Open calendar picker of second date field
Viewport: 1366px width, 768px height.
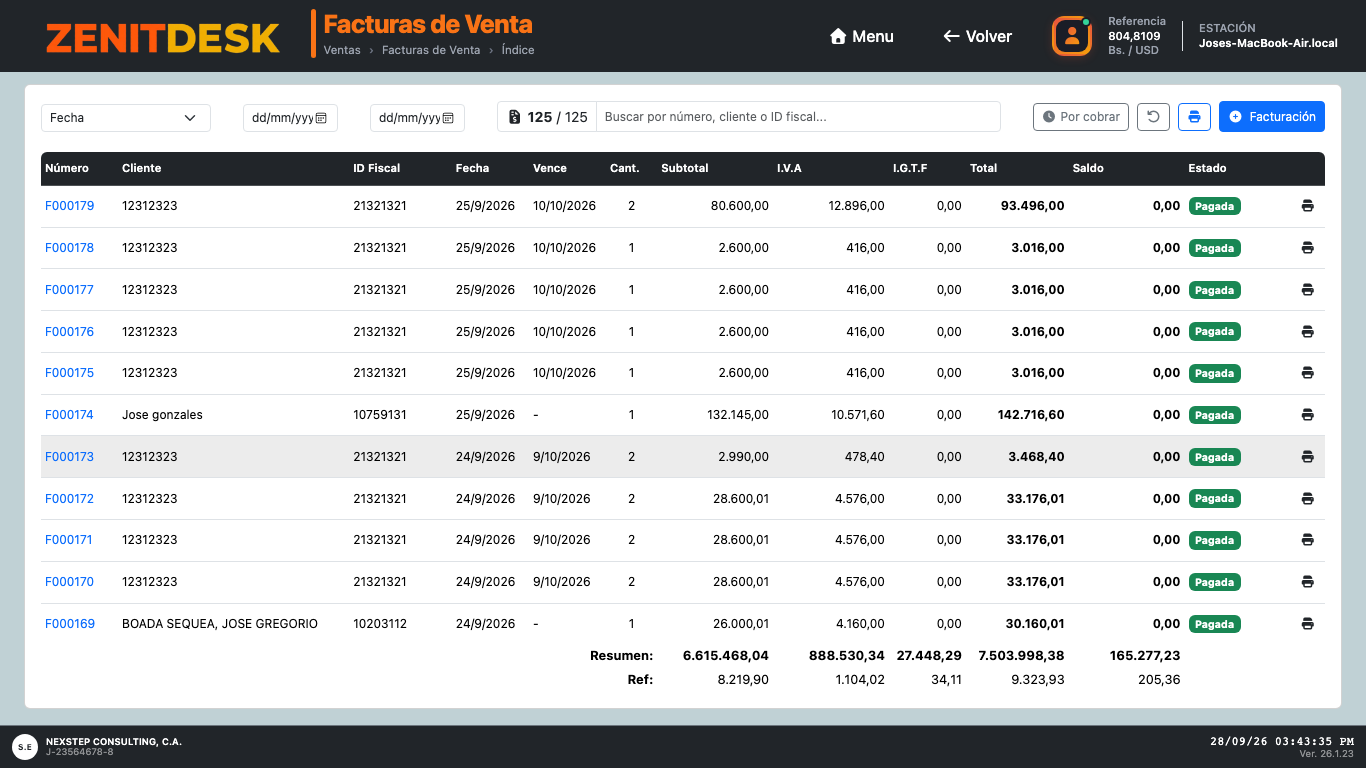click(449, 118)
